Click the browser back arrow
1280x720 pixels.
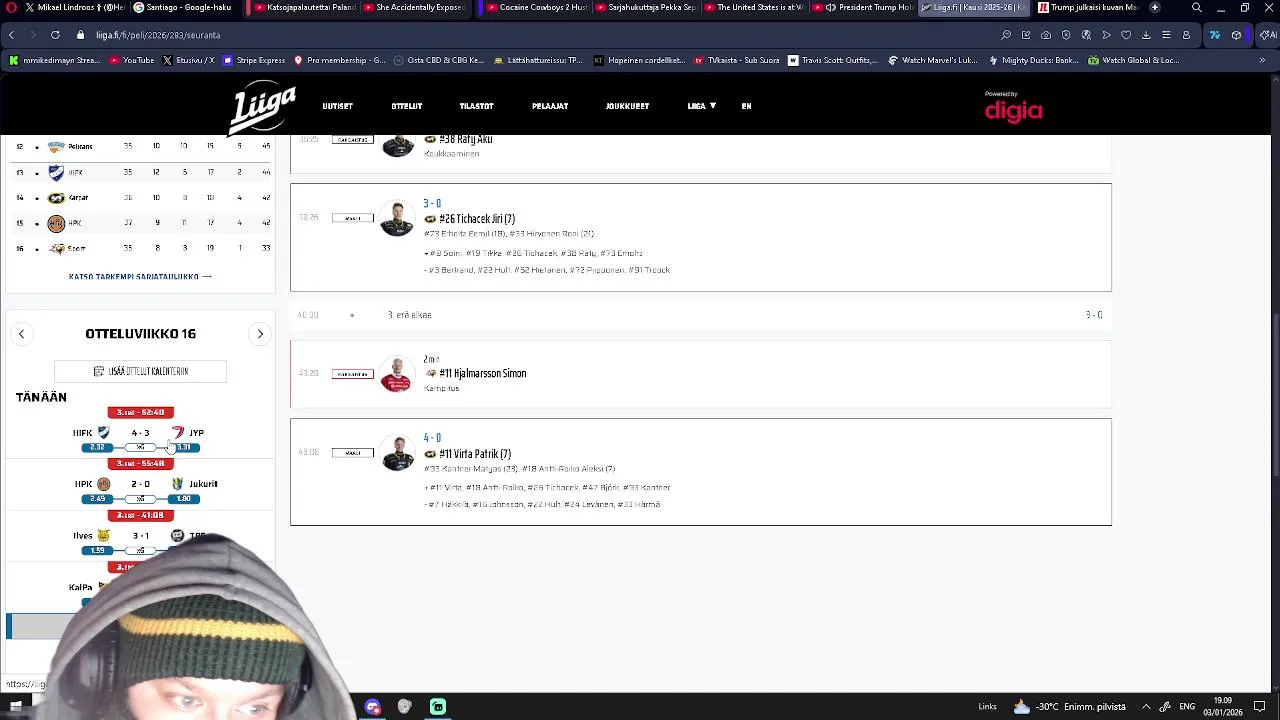pyautogui.click(x=11, y=35)
